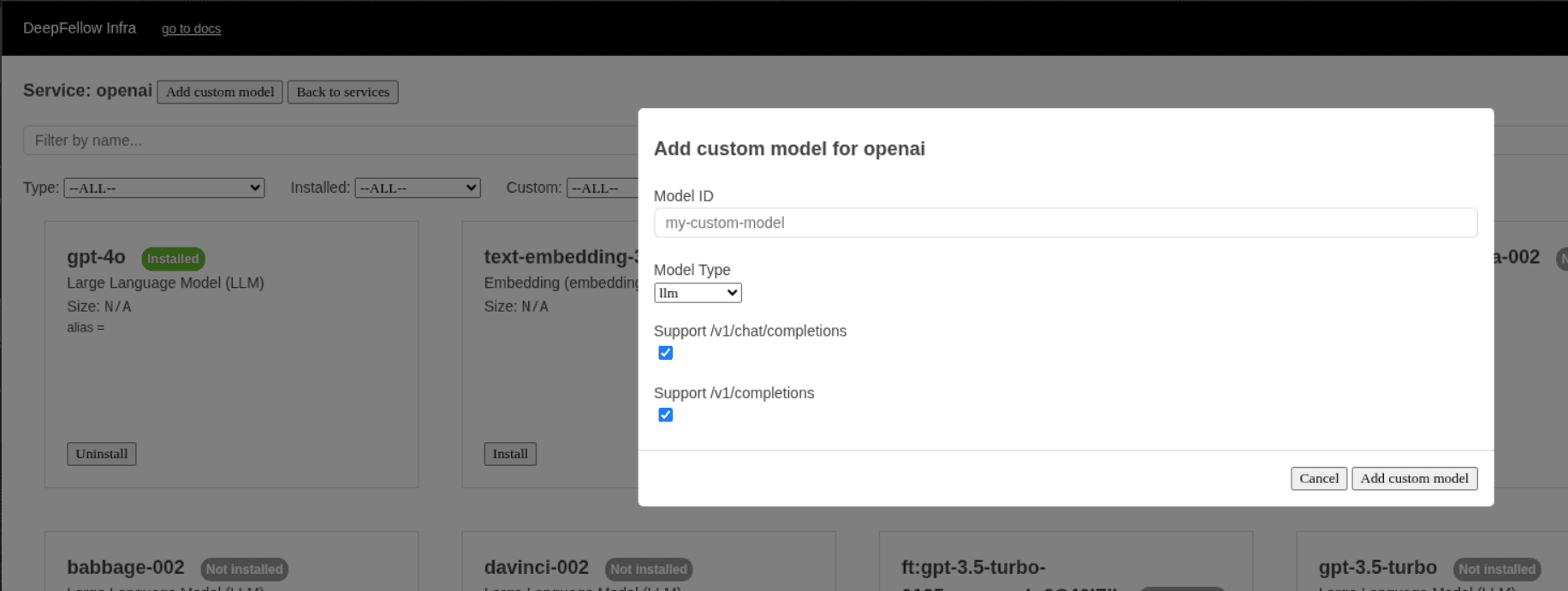This screenshot has width=1568, height=591.
Task: Click davinci-002 model name
Action: tap(537, 568)
